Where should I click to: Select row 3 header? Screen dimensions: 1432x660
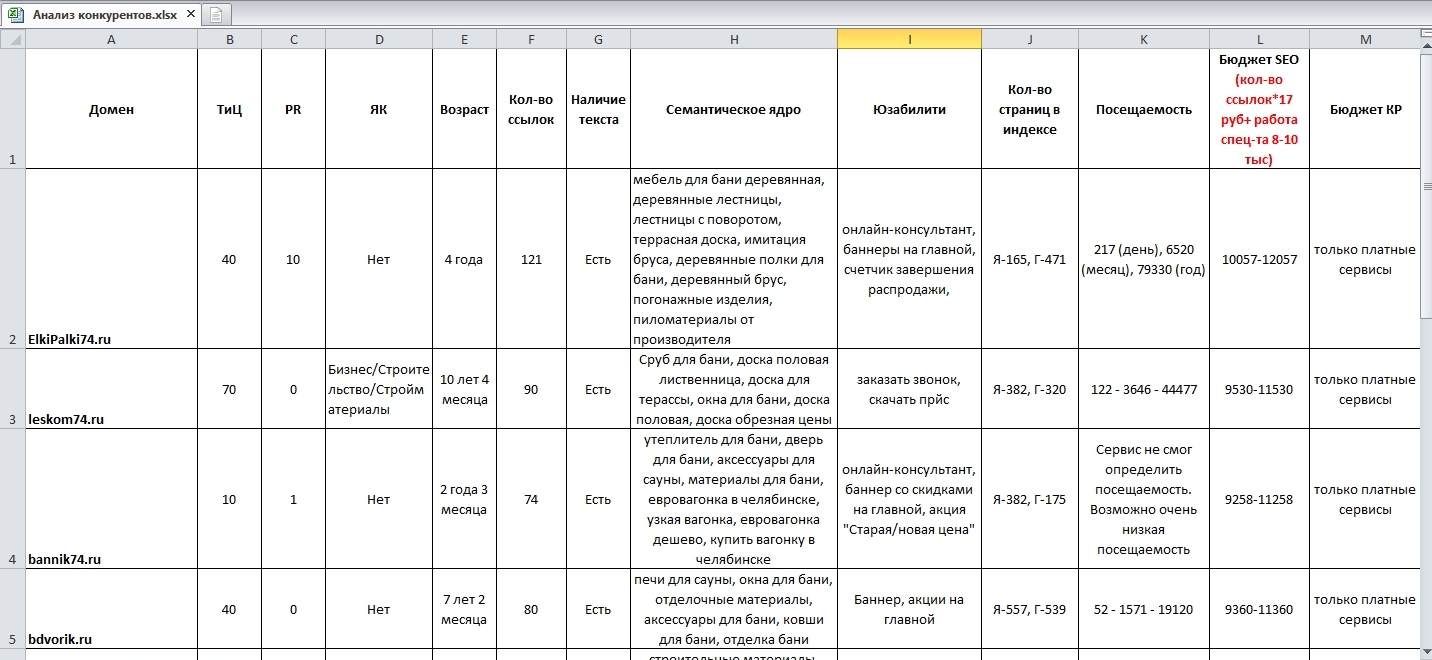coord(12,389)
